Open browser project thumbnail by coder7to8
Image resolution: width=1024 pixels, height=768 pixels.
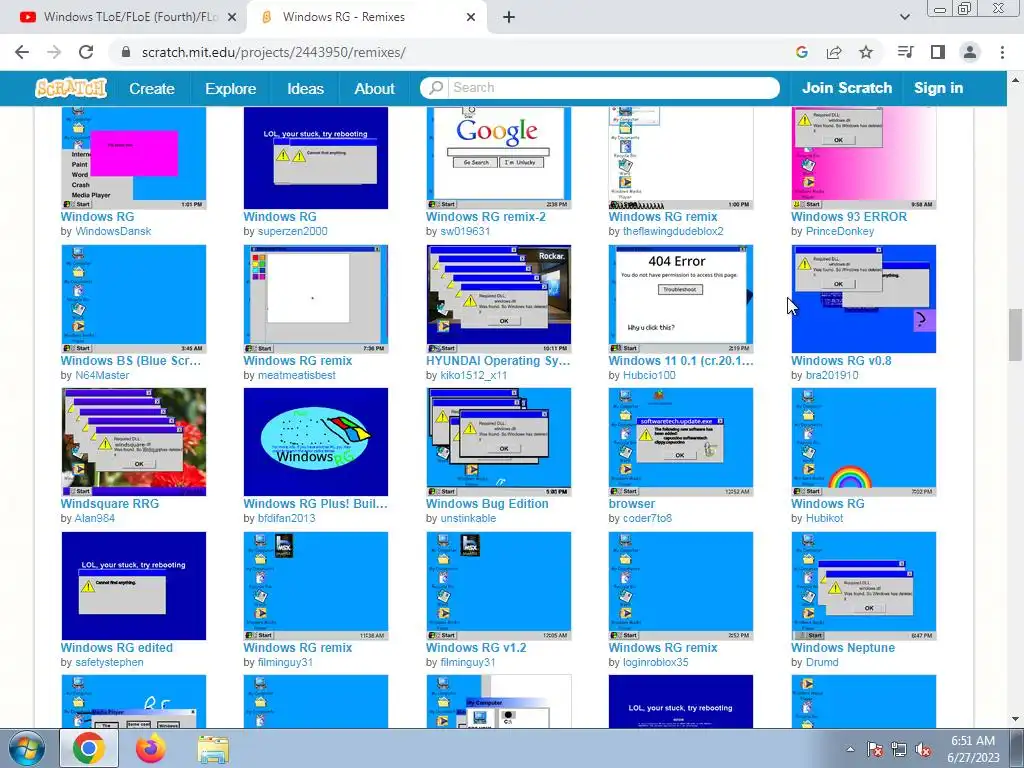coord(681,442)
